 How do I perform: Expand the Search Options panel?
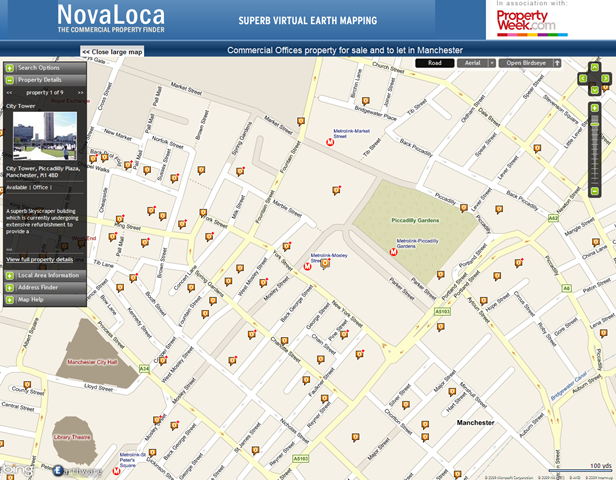pos(45,68)
